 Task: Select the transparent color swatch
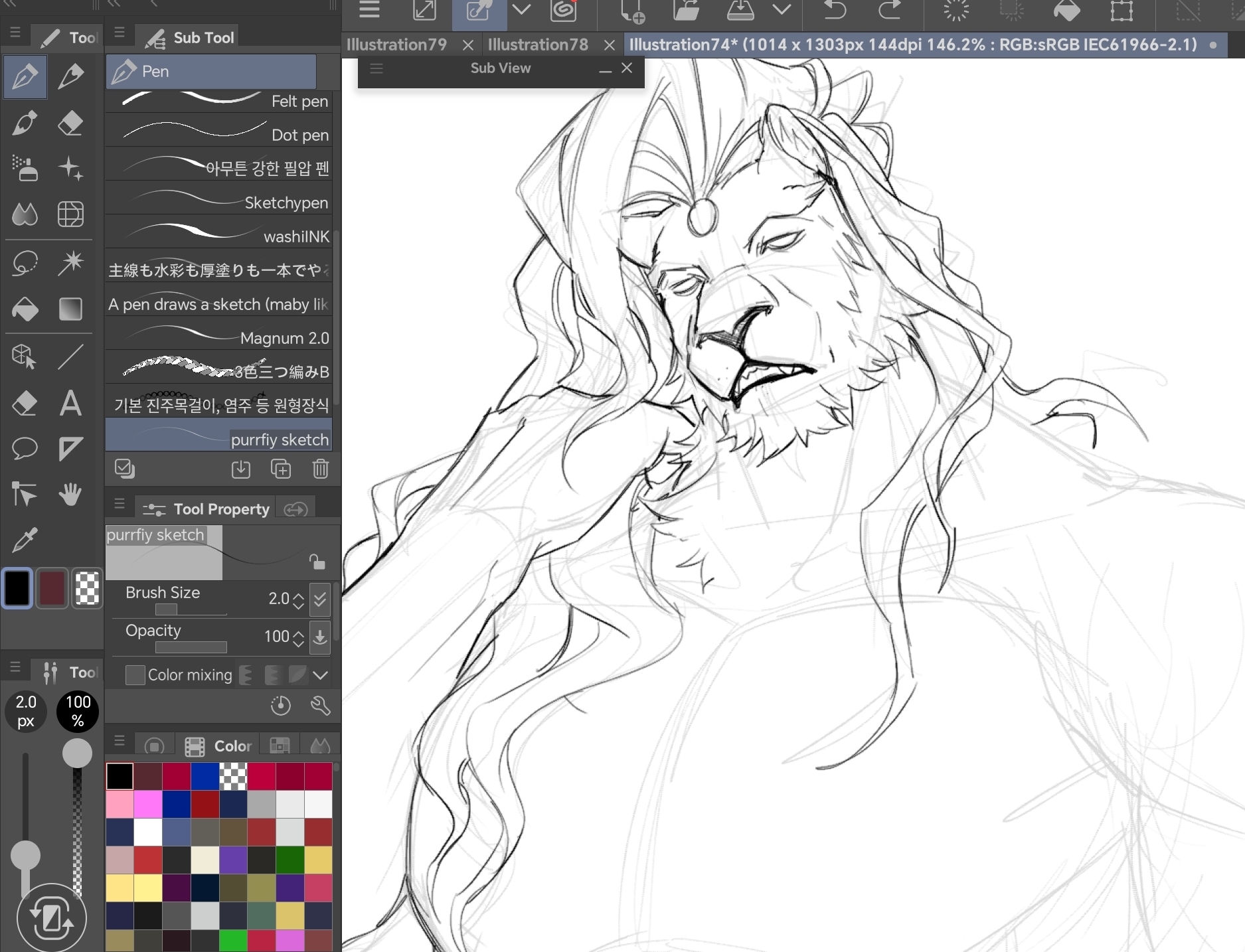point(87,588)
